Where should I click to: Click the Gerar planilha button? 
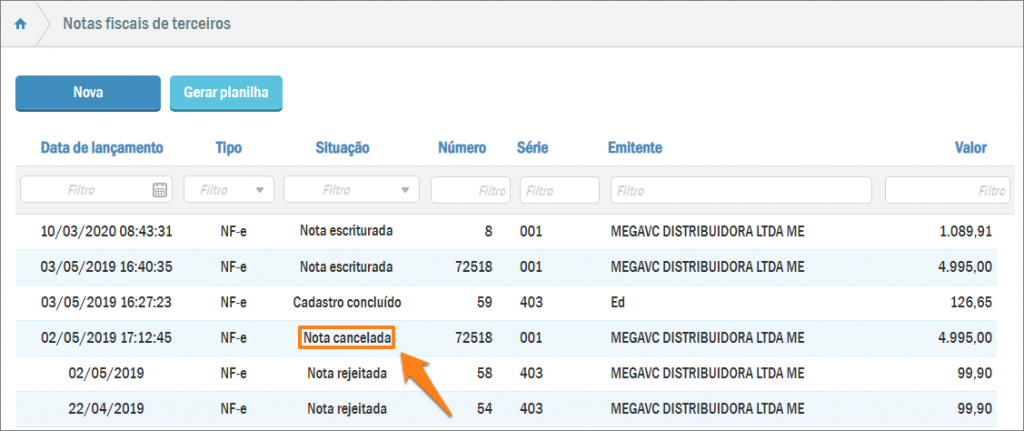pyautogui.click(x=226, y=93)
